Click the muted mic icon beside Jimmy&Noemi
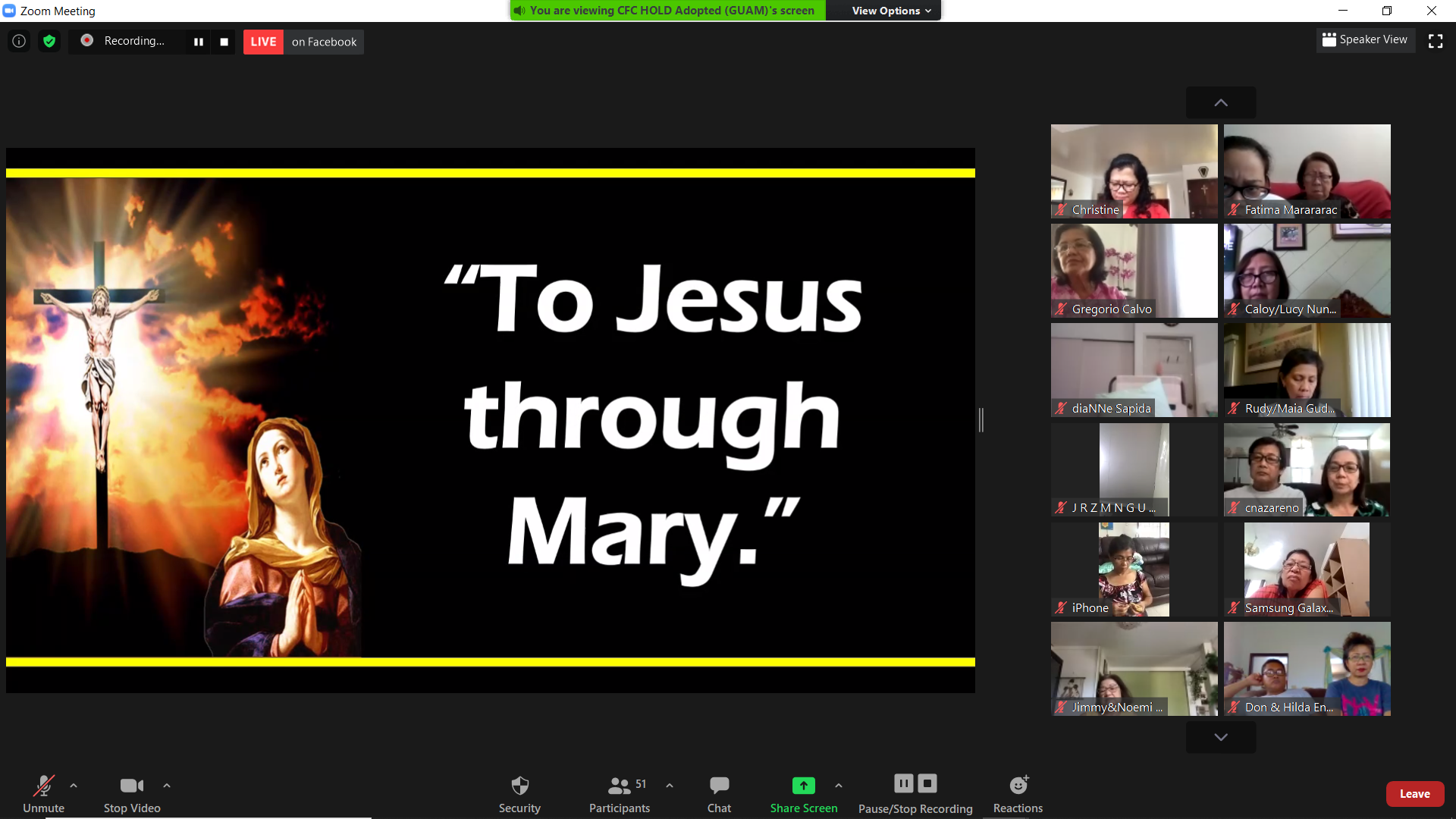This screenshot has width=1456, height=819. click(1061, 708)
